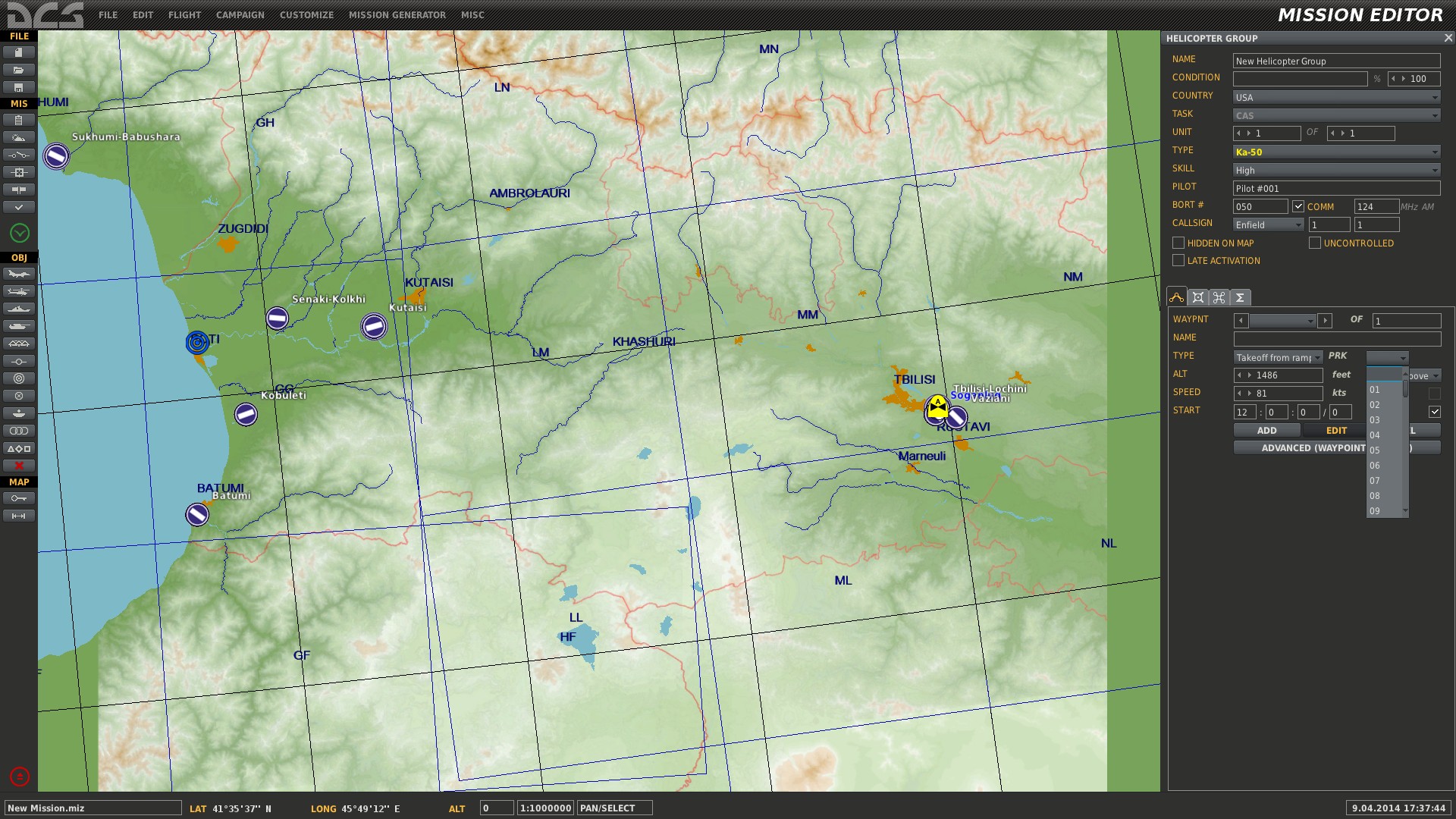Open the COUNTRY dropdown showing USA
The width and height of the screenshot is (1456, 819).
[x=1336, y=97]
